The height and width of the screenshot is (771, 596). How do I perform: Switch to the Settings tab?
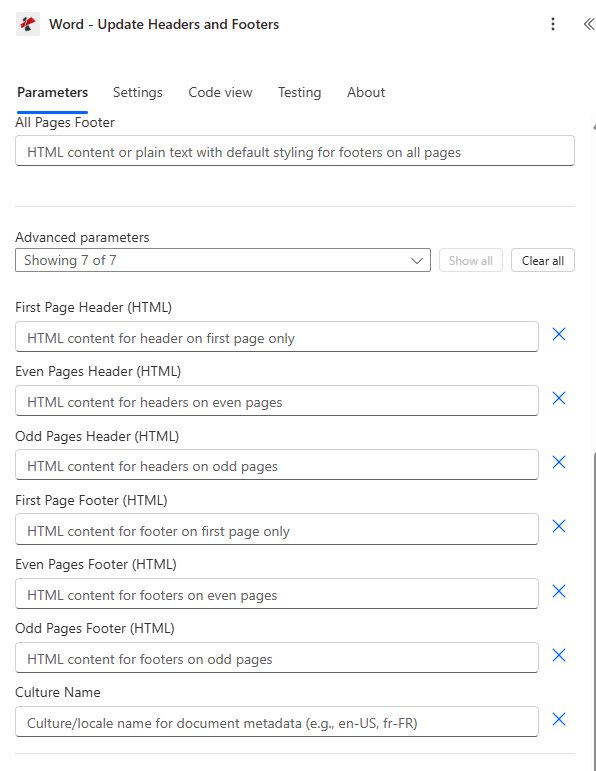pyautogui.click(x=138, y=92)
